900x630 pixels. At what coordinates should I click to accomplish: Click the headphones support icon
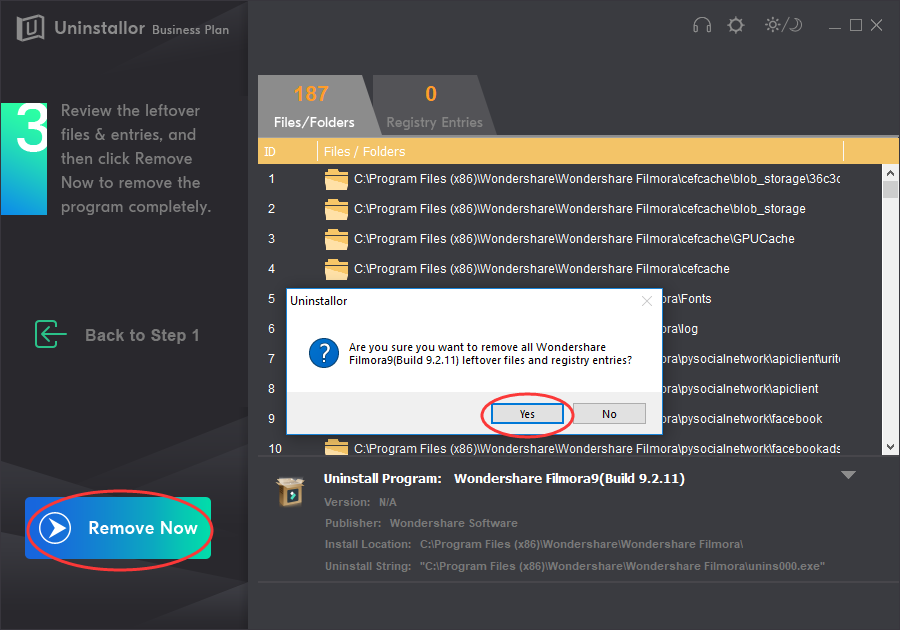(701, 25)
